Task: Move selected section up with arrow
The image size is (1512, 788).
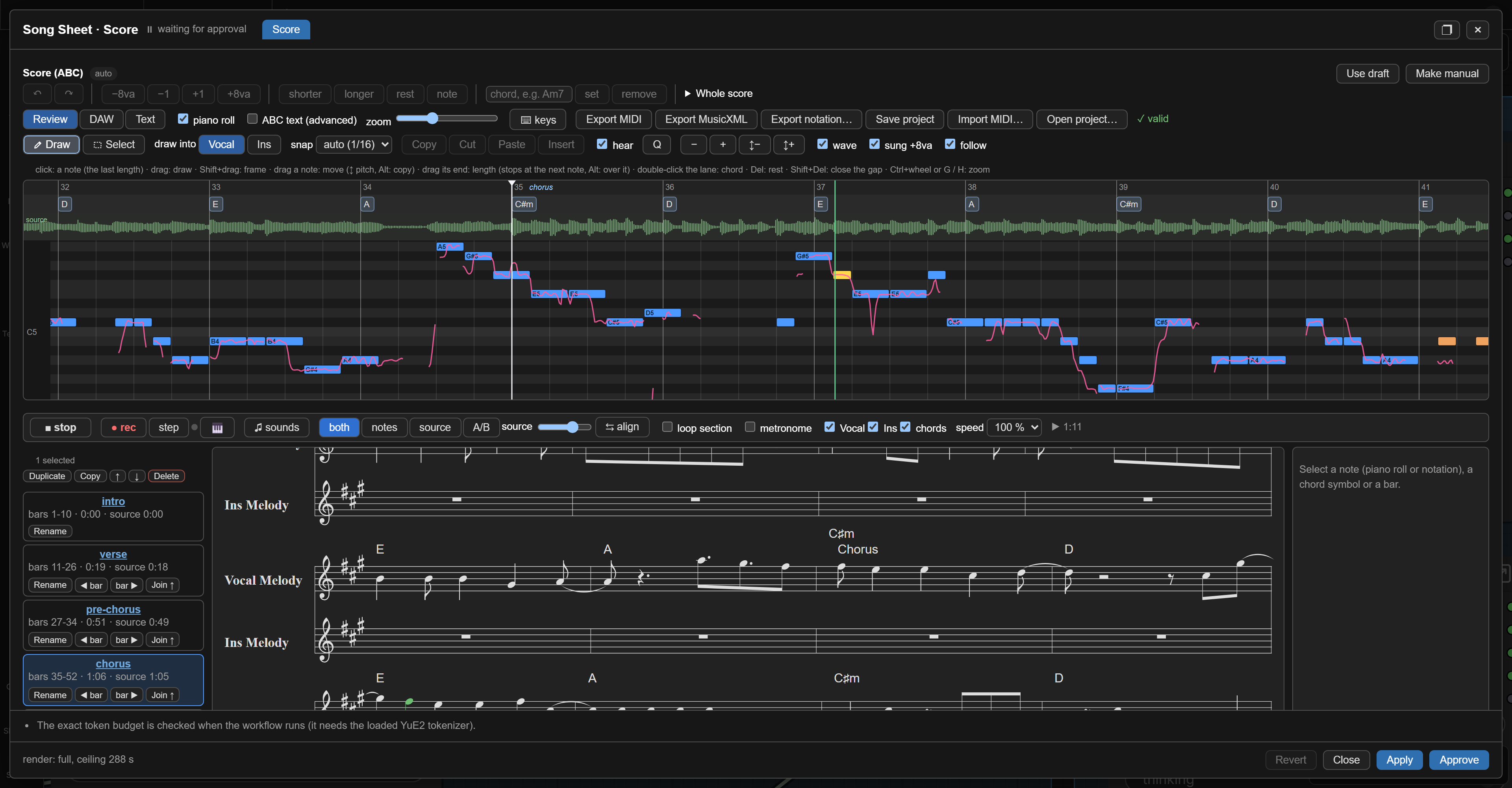Action: [117, 476]
